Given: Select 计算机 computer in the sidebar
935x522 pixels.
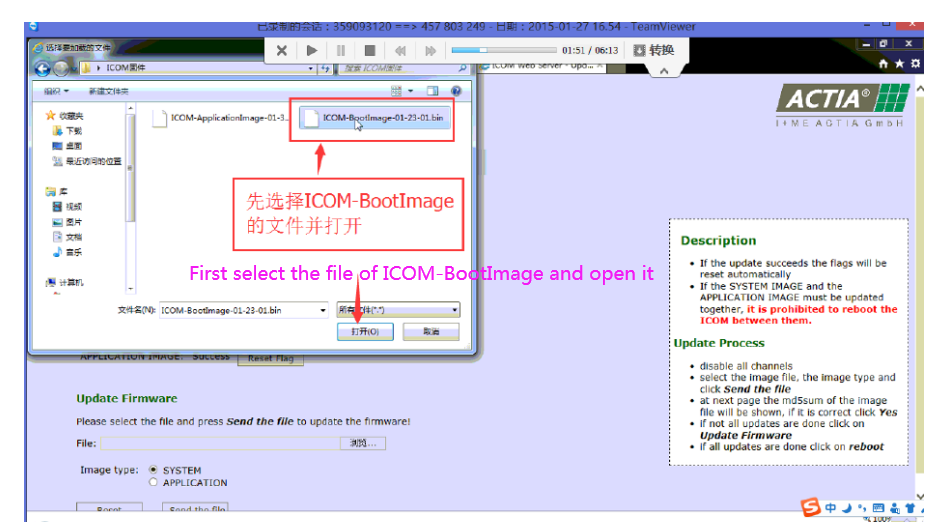Looking at the screenshot, I should coord(65,282).
